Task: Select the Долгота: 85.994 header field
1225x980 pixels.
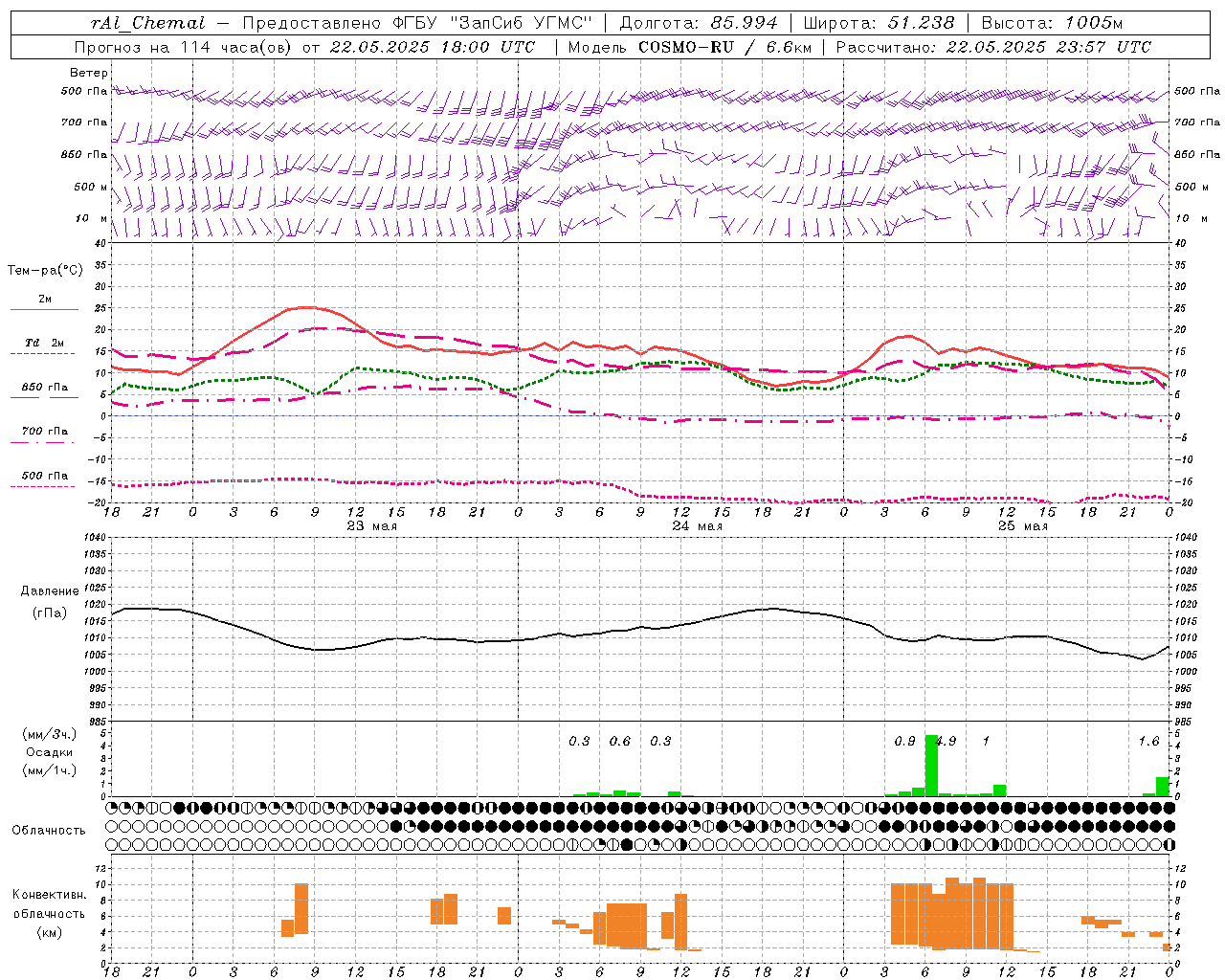Action: tap(700, 23)
